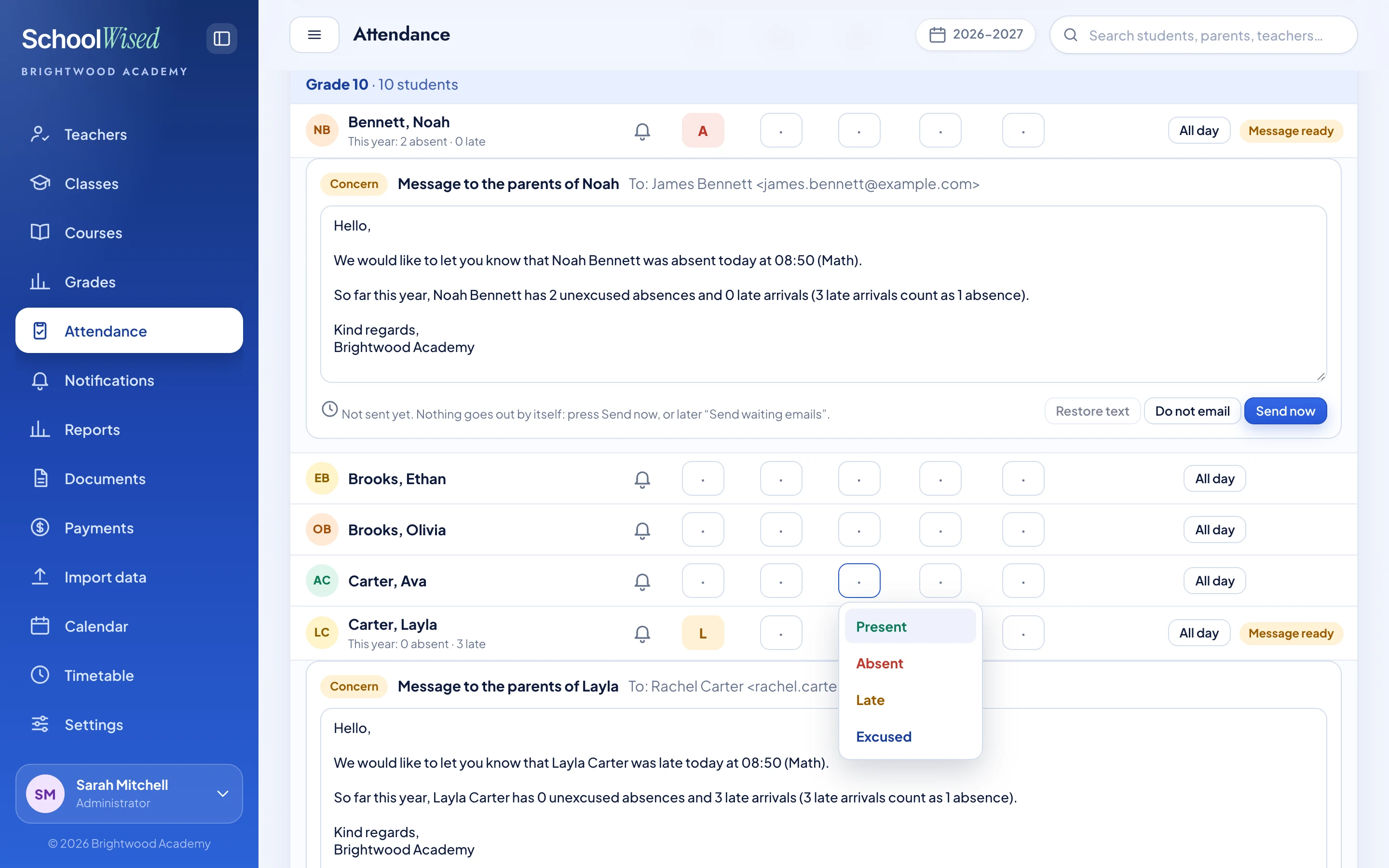Open first period cell for Brooks, Ethan
The height and width of the screenshot is (868, 1389).
tap(703, 478)
